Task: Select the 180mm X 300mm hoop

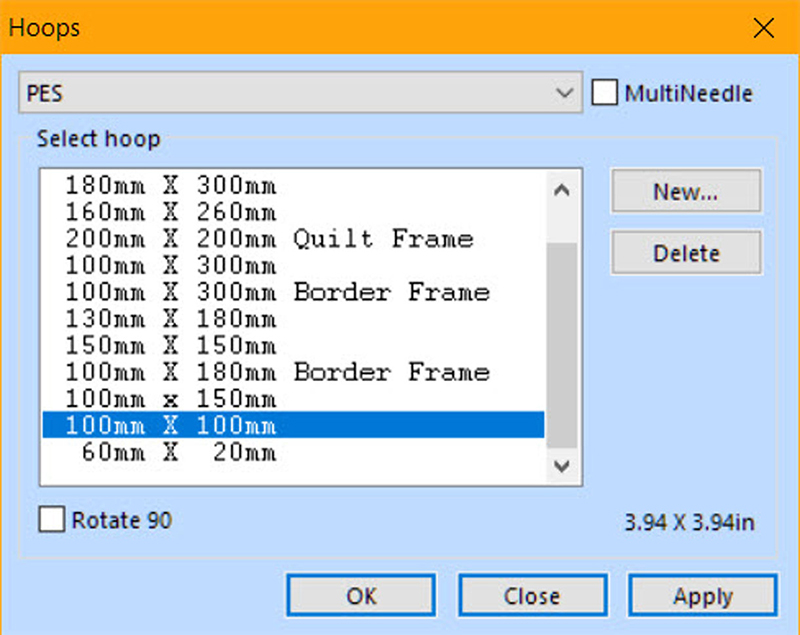Action: pos(170,186)
